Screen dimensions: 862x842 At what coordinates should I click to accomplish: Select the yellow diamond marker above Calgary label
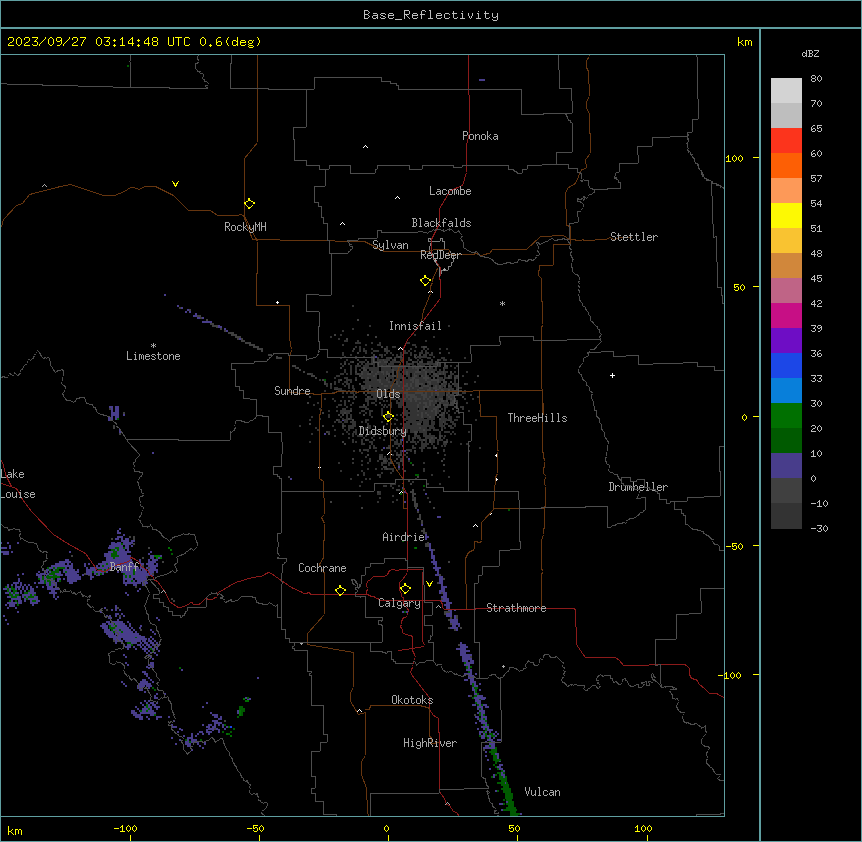click(x=405, y=589)
